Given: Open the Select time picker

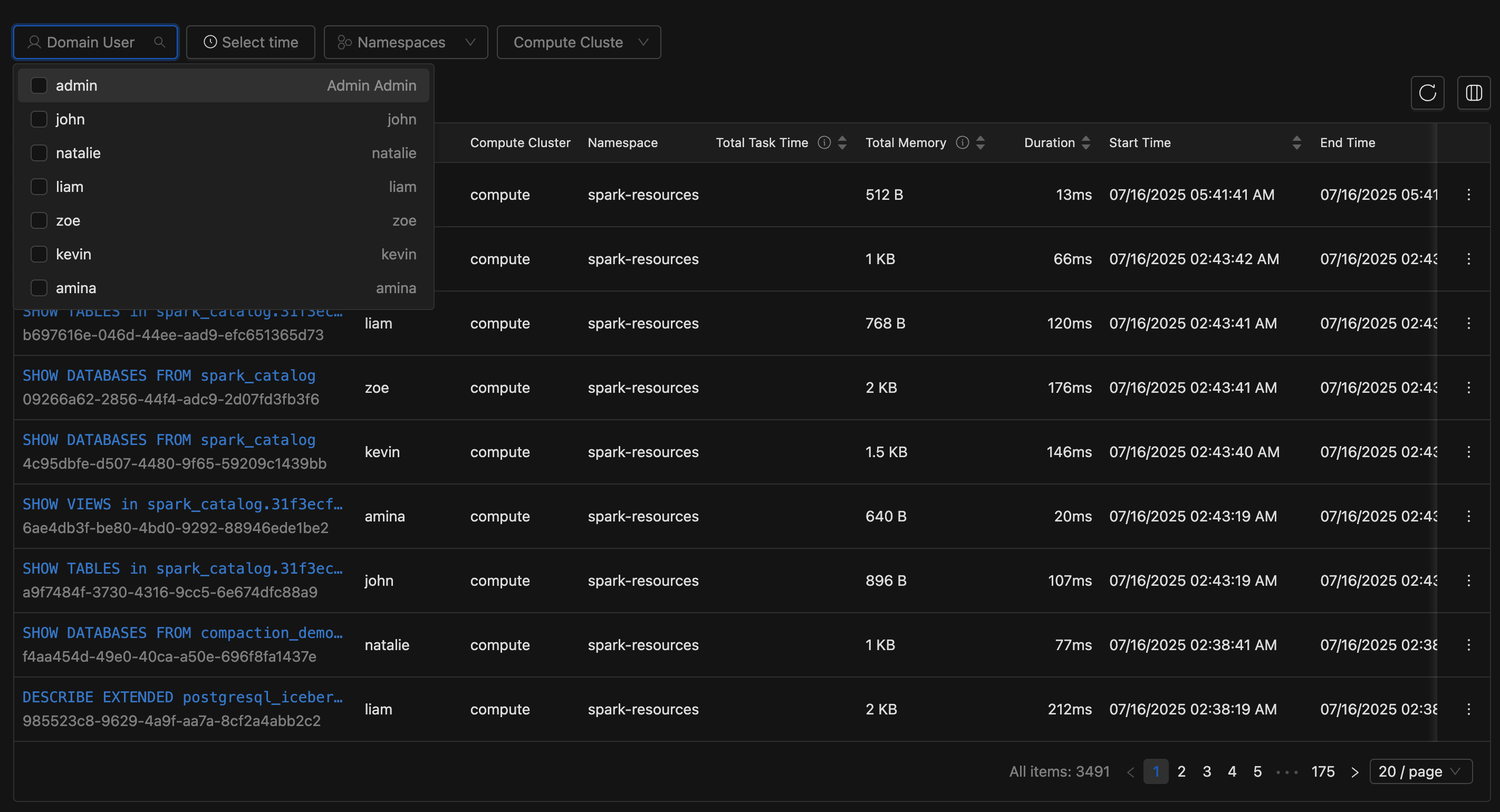Looking at the screenshot, I should click(x=251, y=42).
